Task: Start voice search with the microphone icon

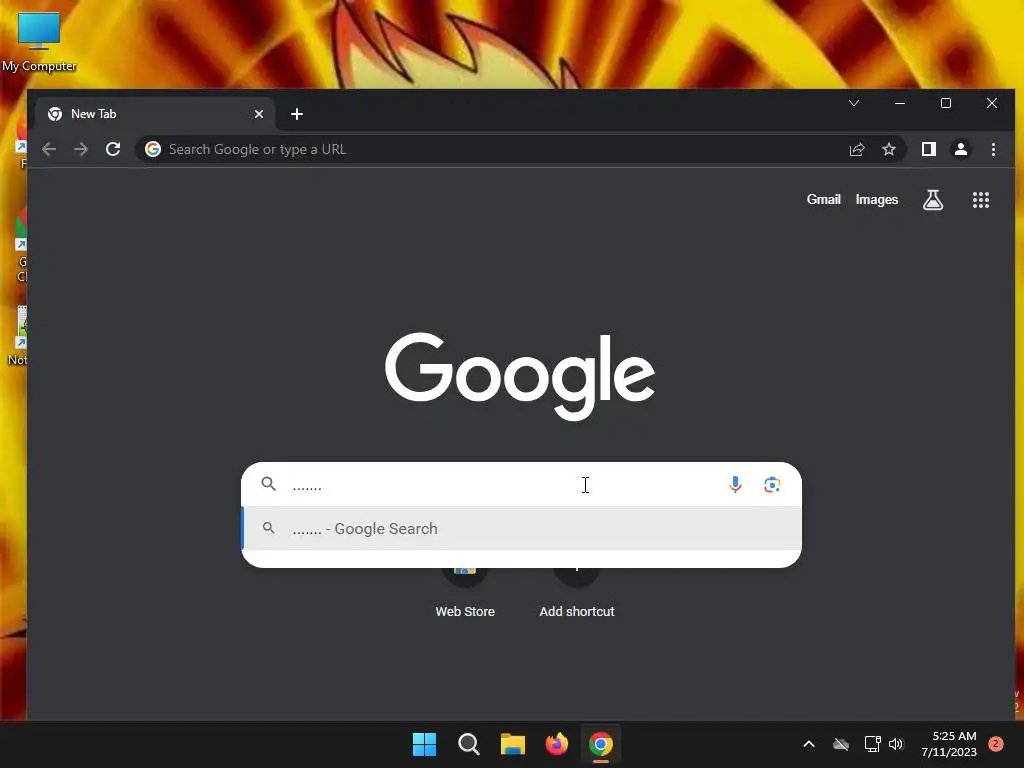Action: [735, 484]
